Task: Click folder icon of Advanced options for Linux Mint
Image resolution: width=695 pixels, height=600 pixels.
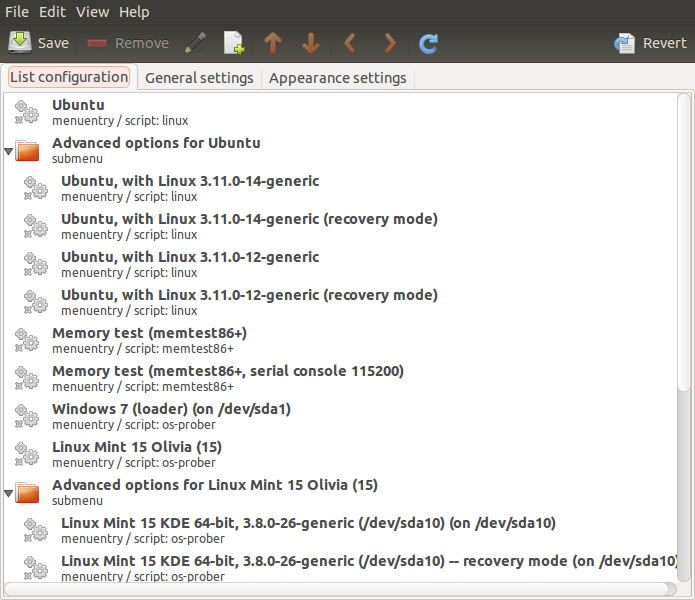Action: tap(27, 493)
